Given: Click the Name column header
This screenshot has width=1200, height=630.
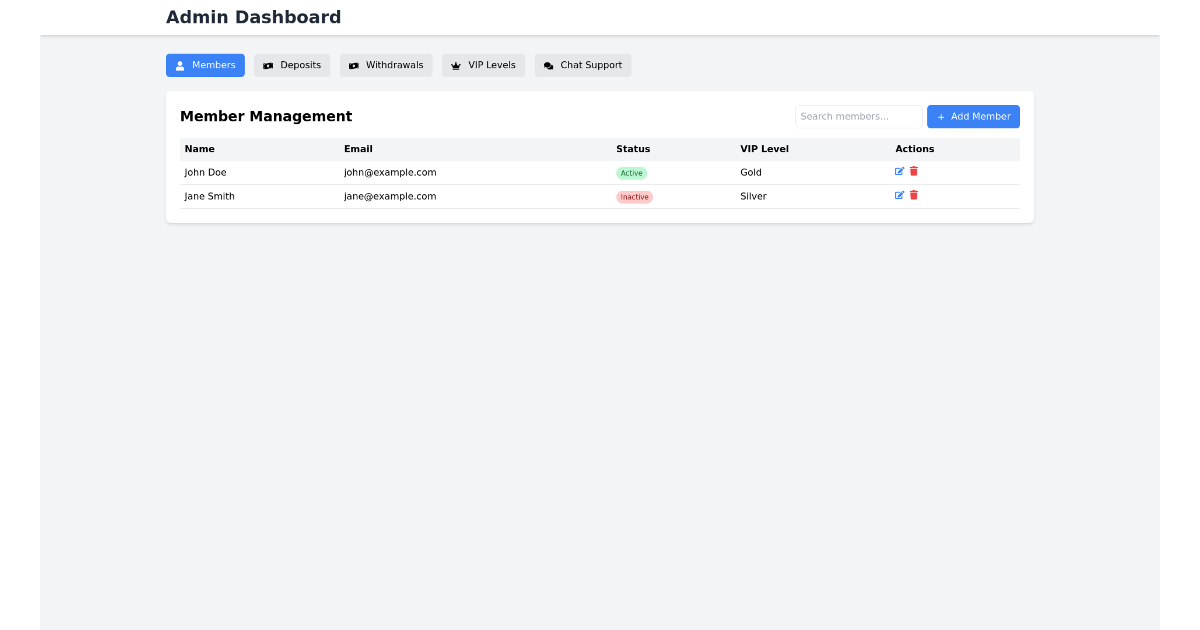Looking at the screenshot, I should [x=199, y=148].
